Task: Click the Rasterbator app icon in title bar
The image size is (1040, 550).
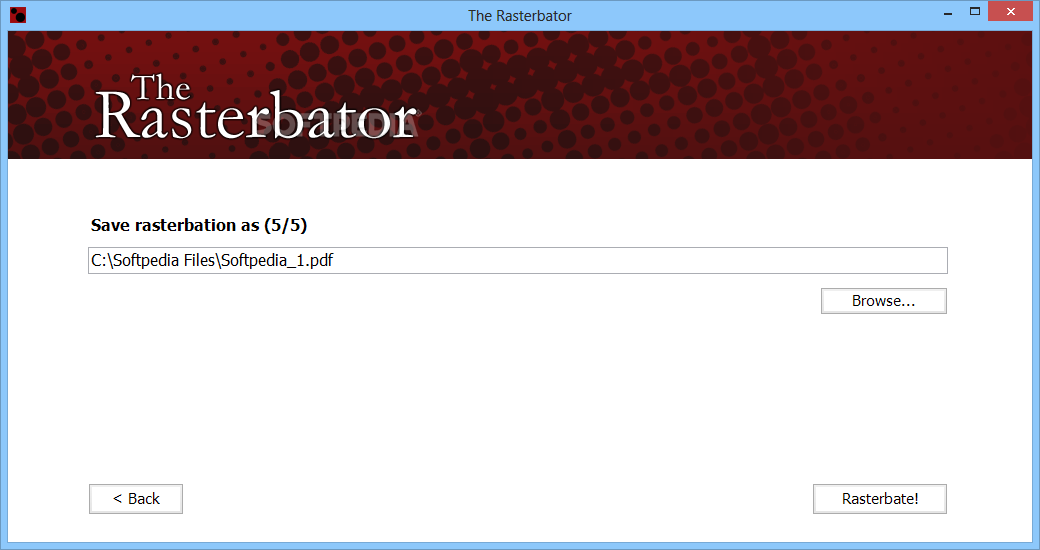Action: (18, 15)
